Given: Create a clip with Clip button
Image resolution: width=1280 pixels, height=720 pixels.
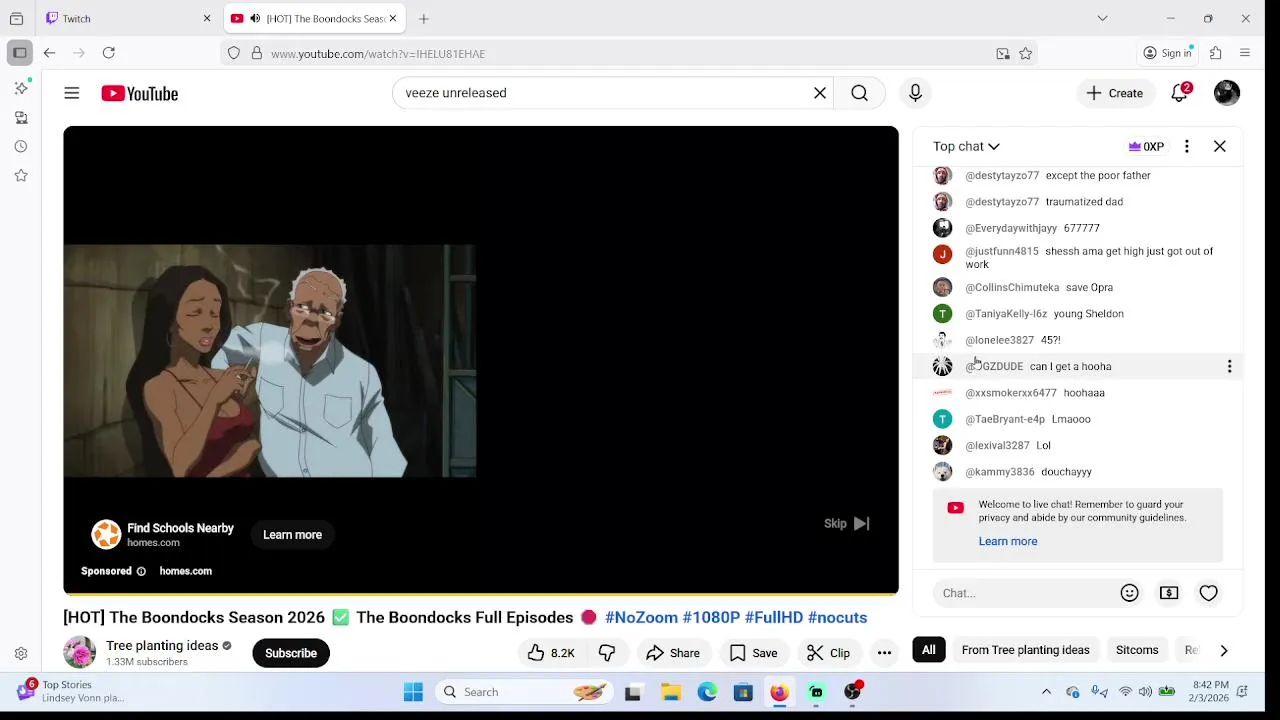Looking at the screenshot, I should (829, 653).
